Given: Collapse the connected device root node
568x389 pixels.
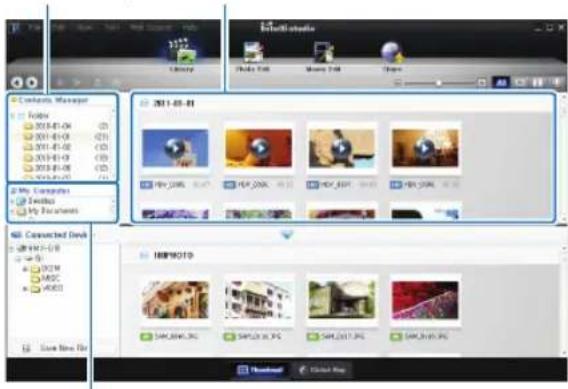Looking at the screenshot, I should [x=12, y=249].
